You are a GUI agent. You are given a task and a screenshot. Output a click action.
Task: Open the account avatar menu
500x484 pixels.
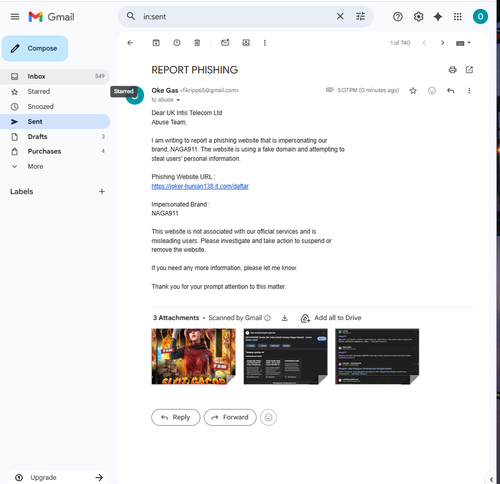coord(480,16)
